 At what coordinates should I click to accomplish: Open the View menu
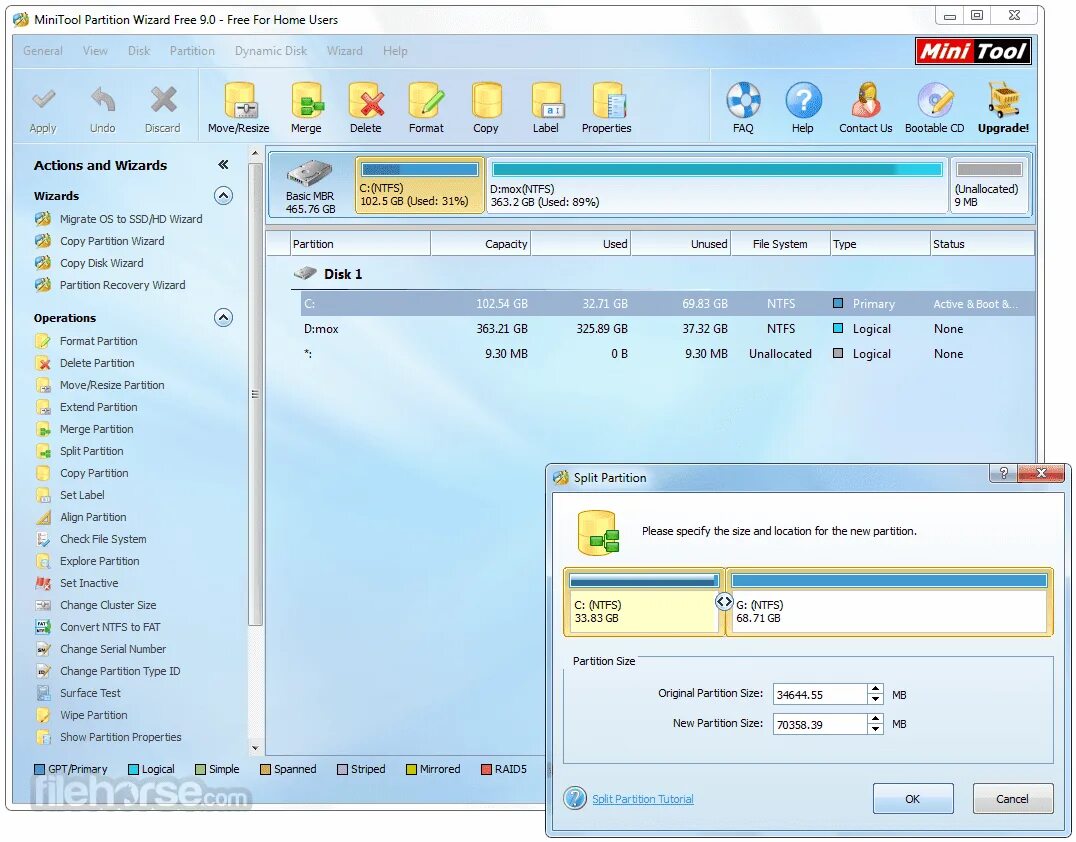(95, 51)
